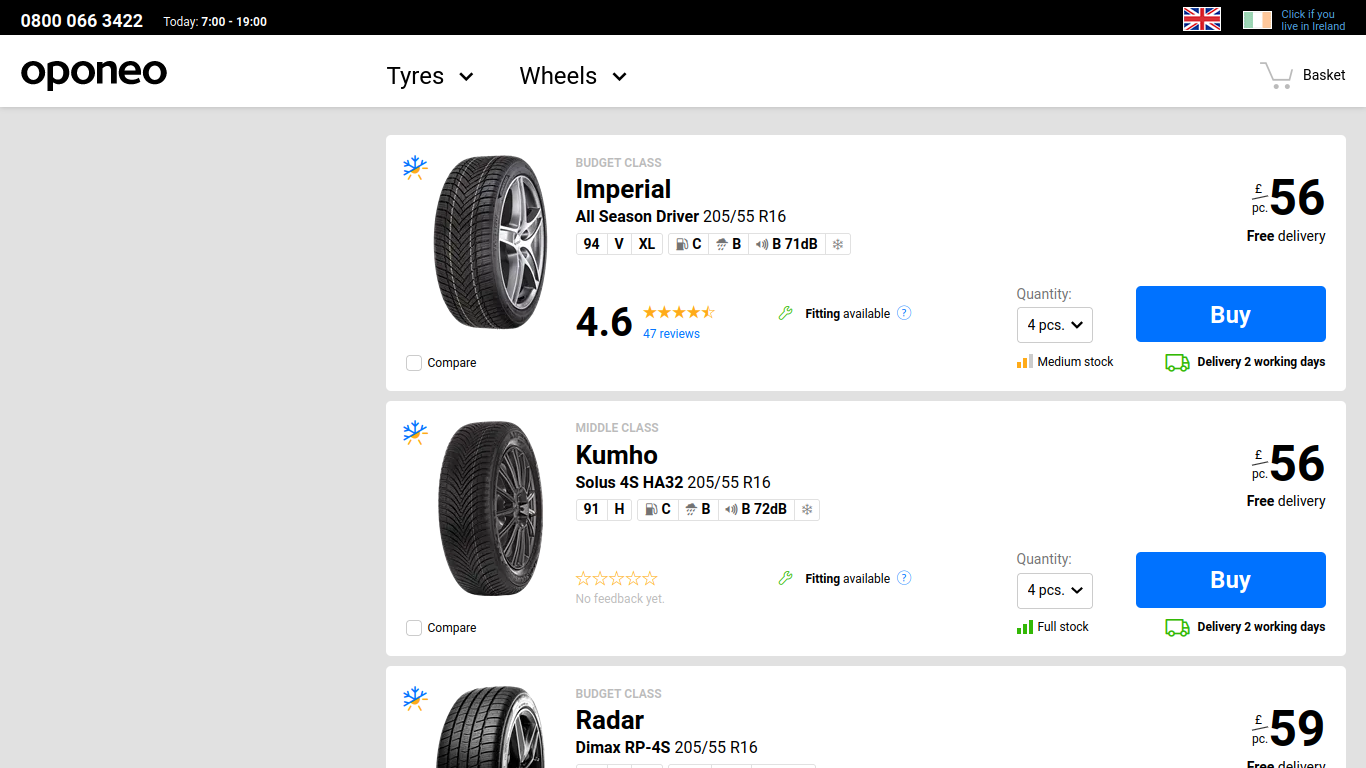Click the fitting wrench icon for Imperial
Viewport: 1366px width, 768px height.
coord(786,313)
